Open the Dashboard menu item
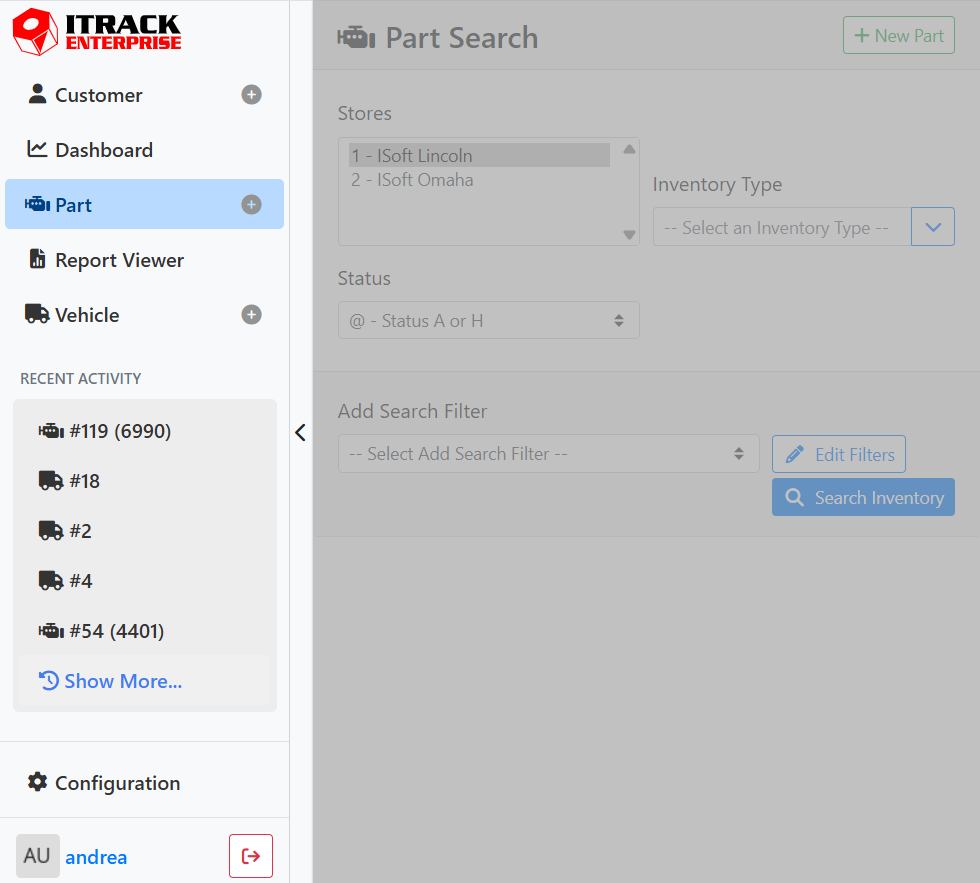This screenshot has height=883, width=980. (104, 150)
